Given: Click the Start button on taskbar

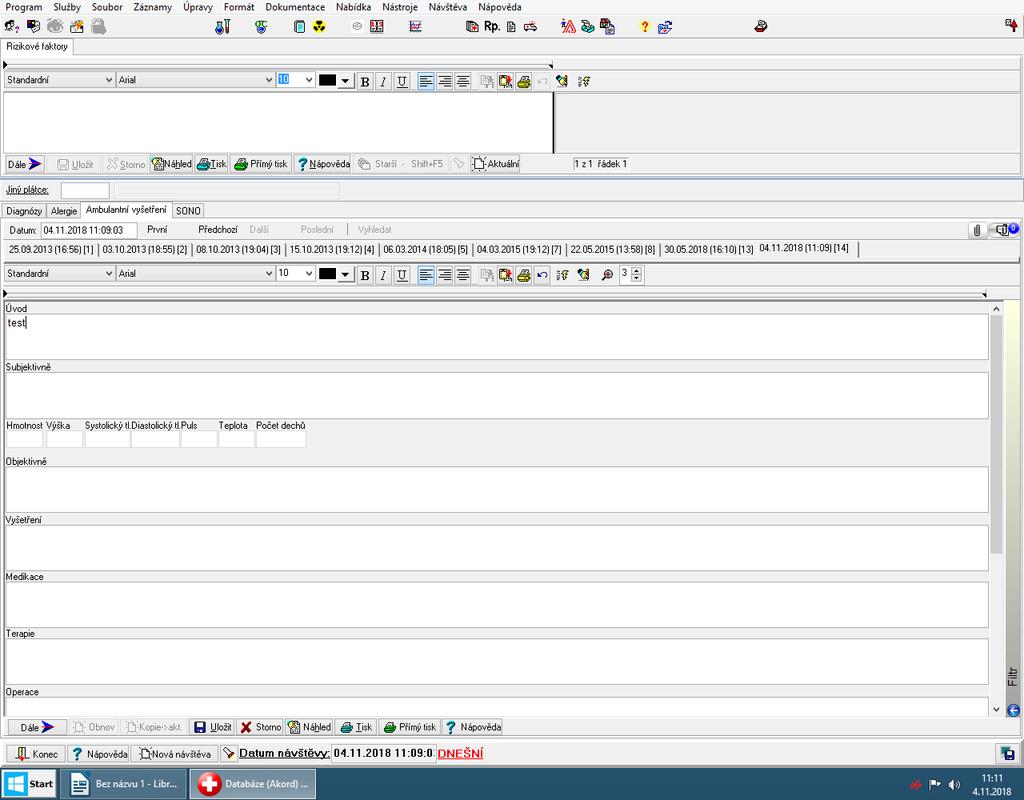Looking at the screenshot, I should [x=29, y=784].
